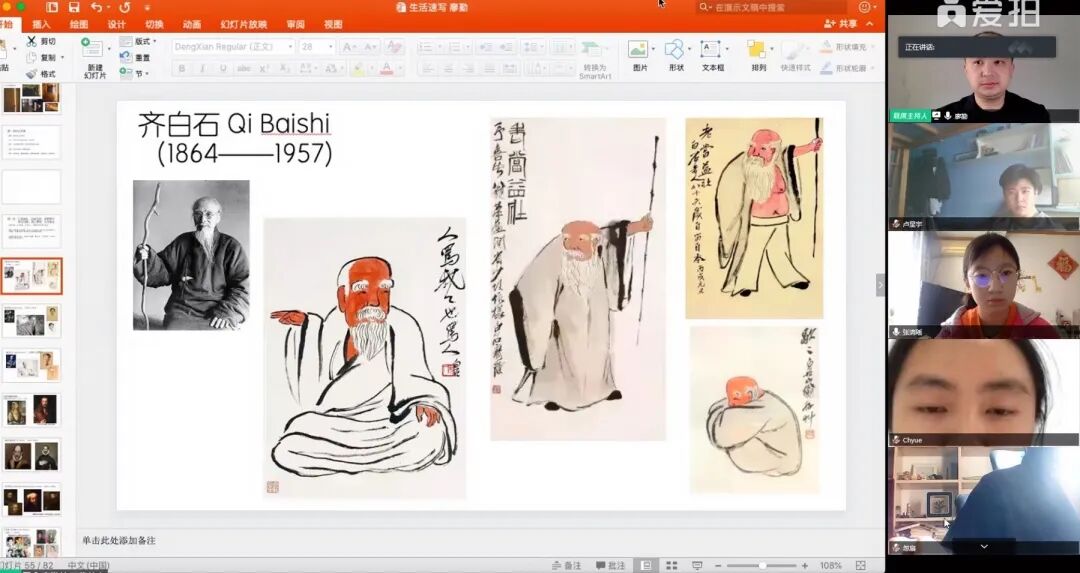Switch to the Animations (动画) tab
1080x573 pixels.
coord(191,24)
